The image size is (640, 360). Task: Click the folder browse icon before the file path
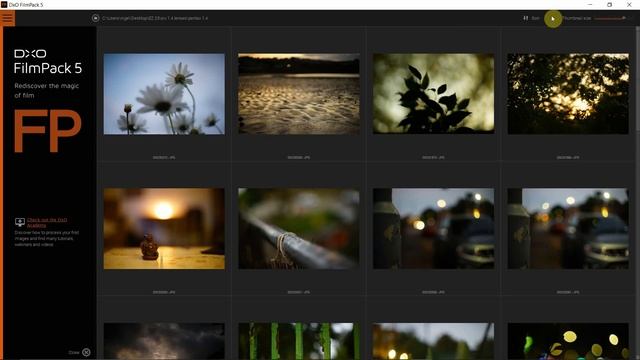96,18
